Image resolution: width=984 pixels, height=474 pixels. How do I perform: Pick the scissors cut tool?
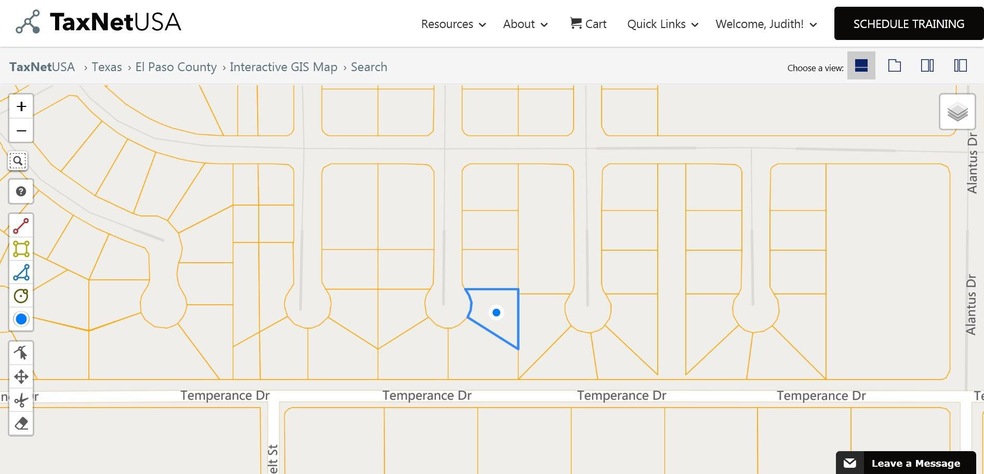coord(21,401)
